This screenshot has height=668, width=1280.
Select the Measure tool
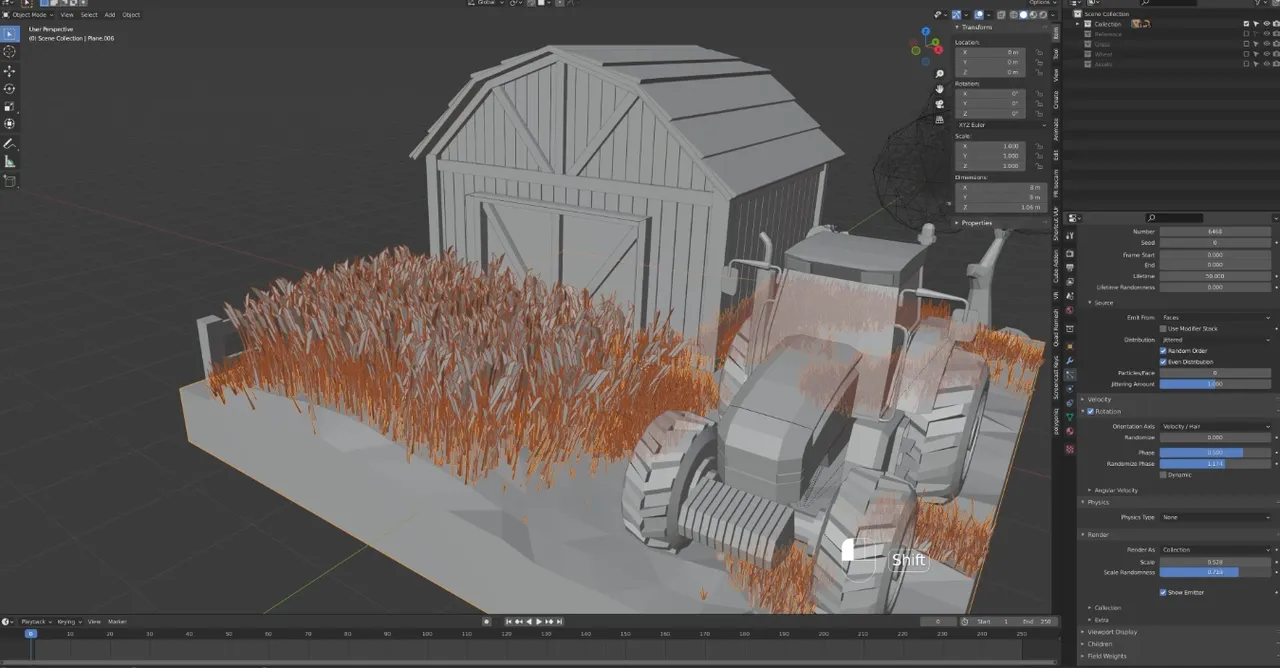pyautogui.click(x=10, y=162)
